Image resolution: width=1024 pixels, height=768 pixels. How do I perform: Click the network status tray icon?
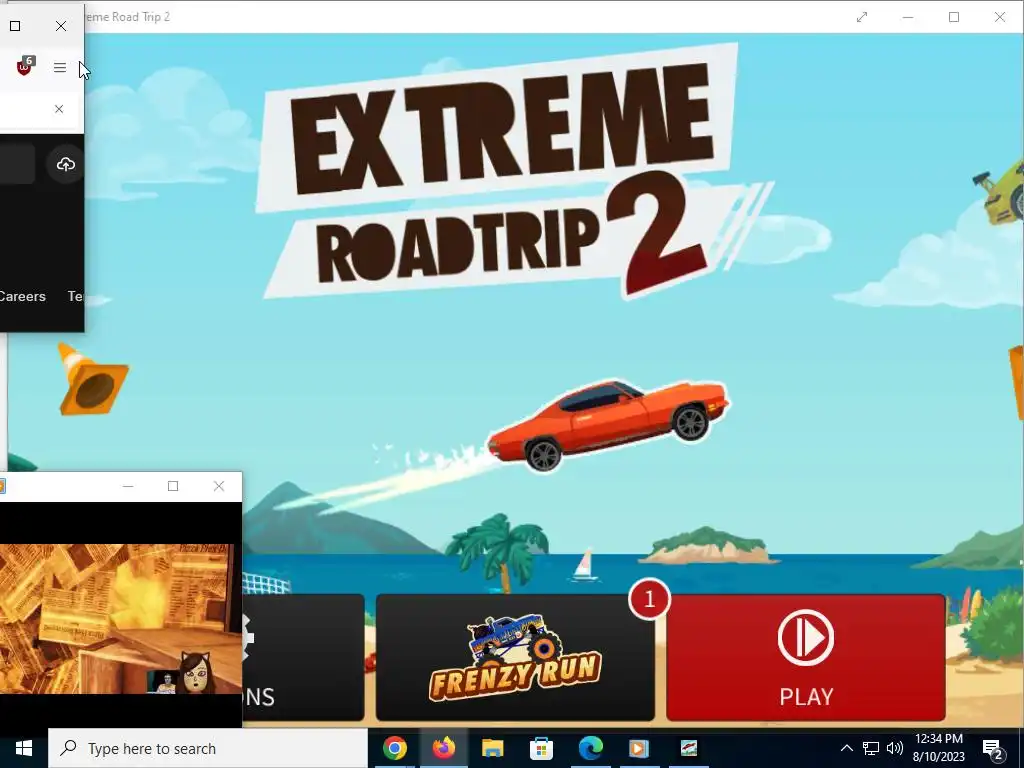click(x=871, y=748)
